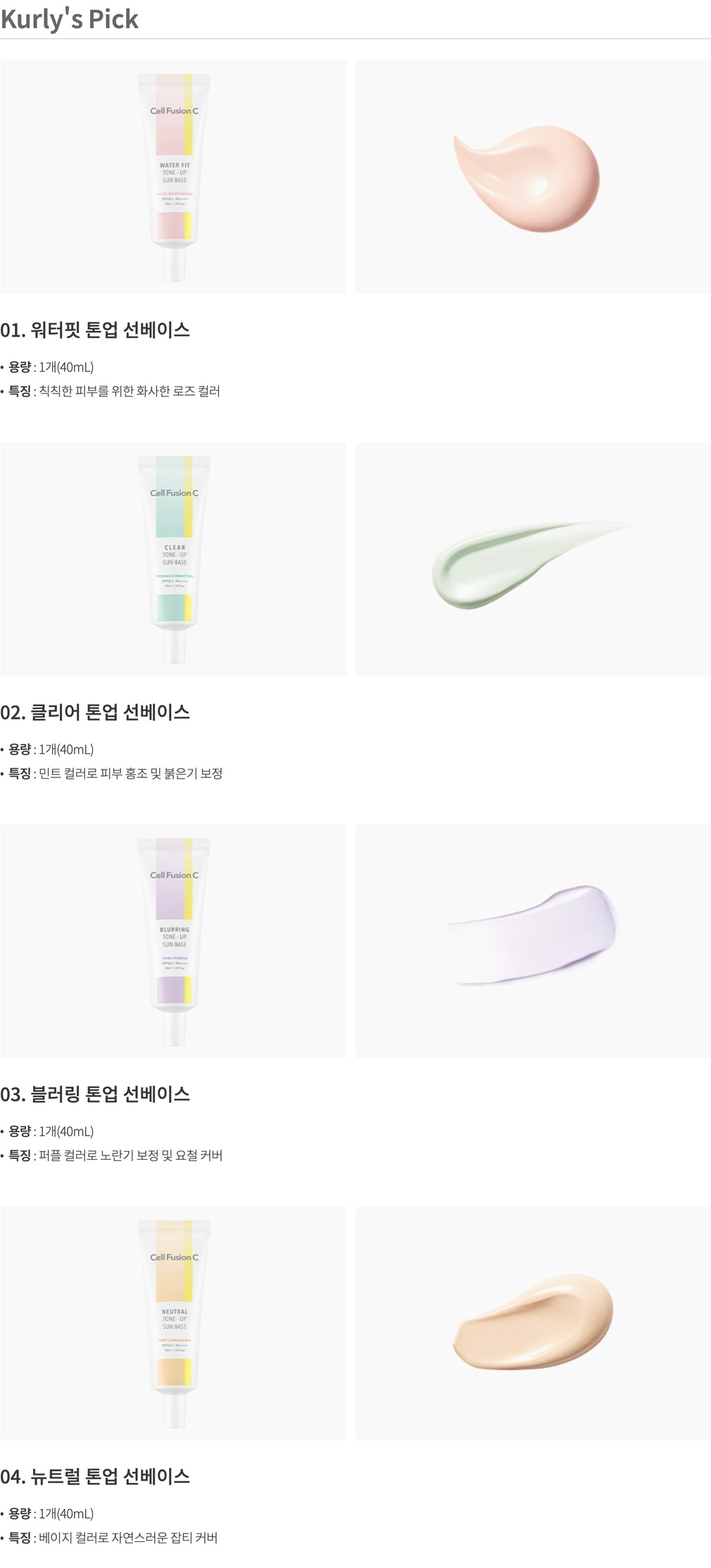
Task: Select the 01. 워터핏 톤업 선베이스 title
Action: pos(95,330)
